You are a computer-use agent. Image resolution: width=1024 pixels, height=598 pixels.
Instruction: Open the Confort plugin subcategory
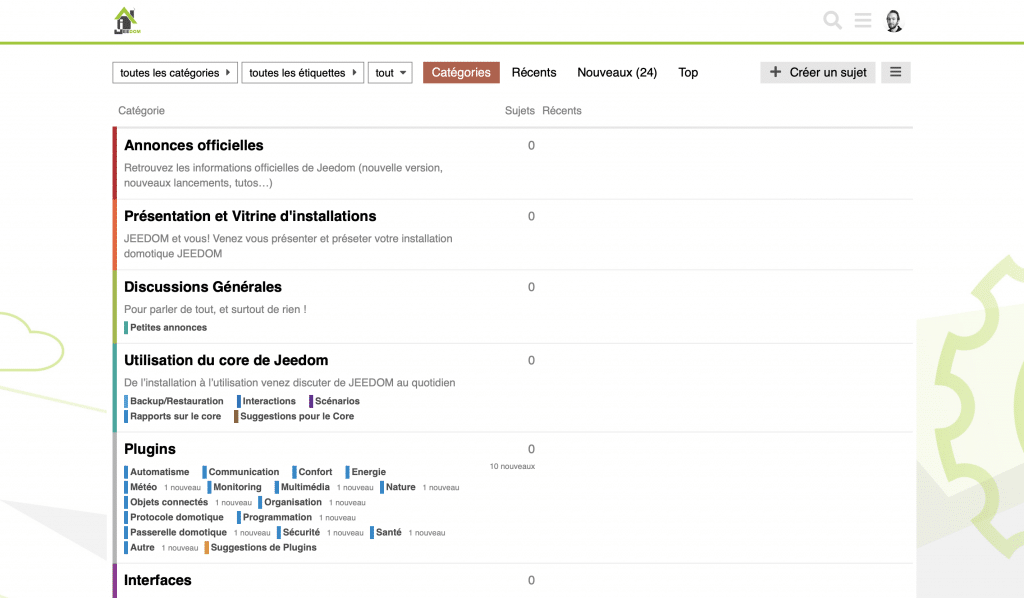[313, 472]
